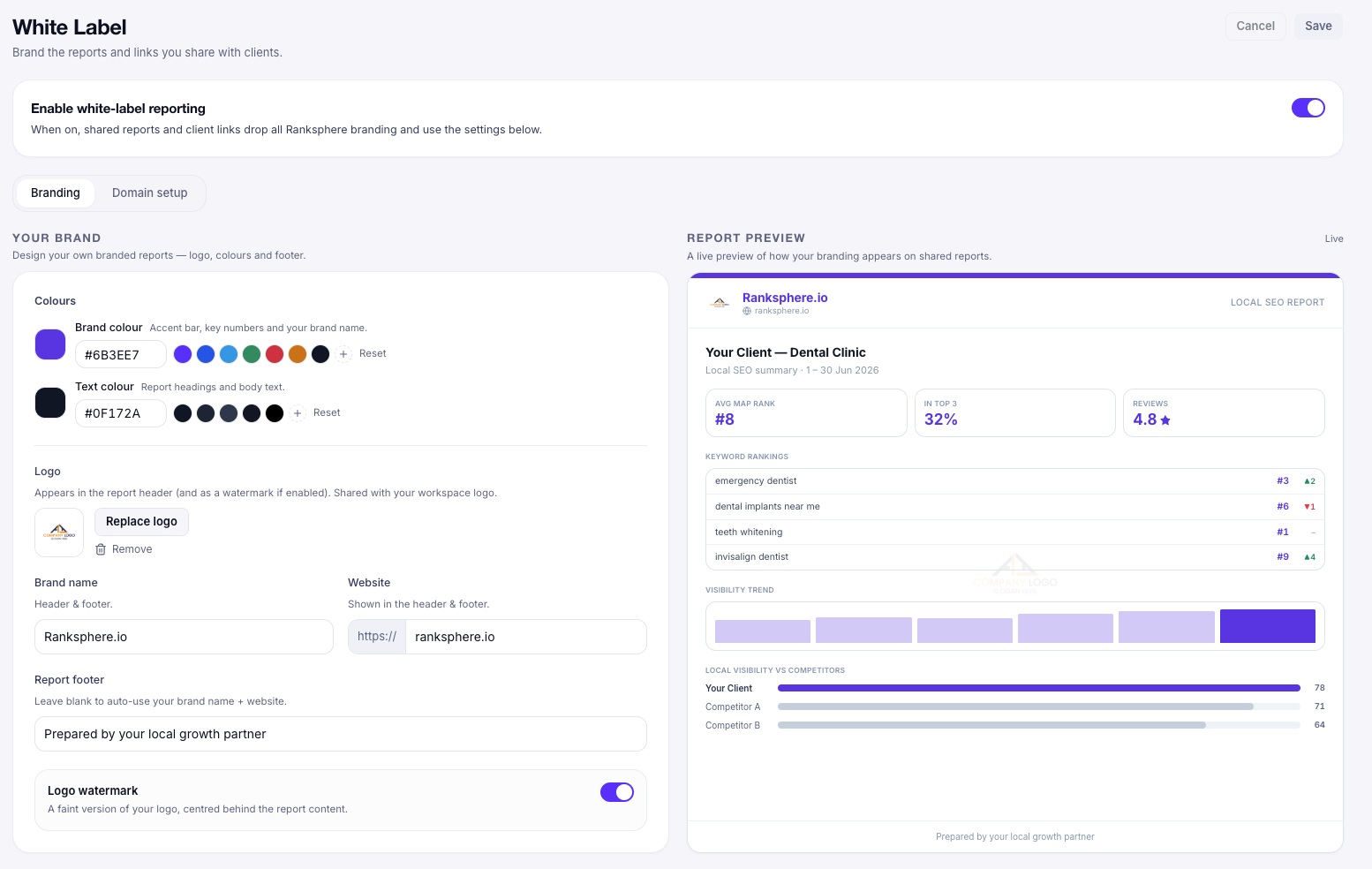Click the "teeth whitening" keyword row
This screenshot has height=869, width=1372.
(1015, 533)
